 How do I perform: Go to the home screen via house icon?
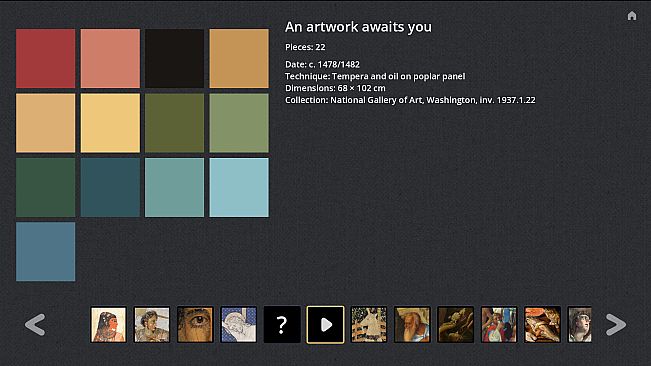[631, 16]
